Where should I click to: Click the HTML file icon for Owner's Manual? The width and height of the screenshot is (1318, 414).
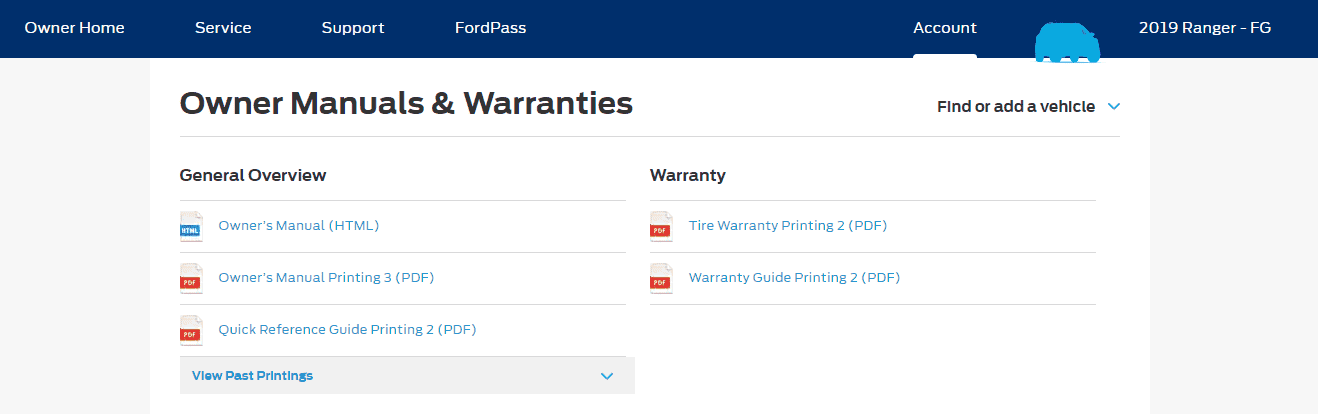pos(191,227)
